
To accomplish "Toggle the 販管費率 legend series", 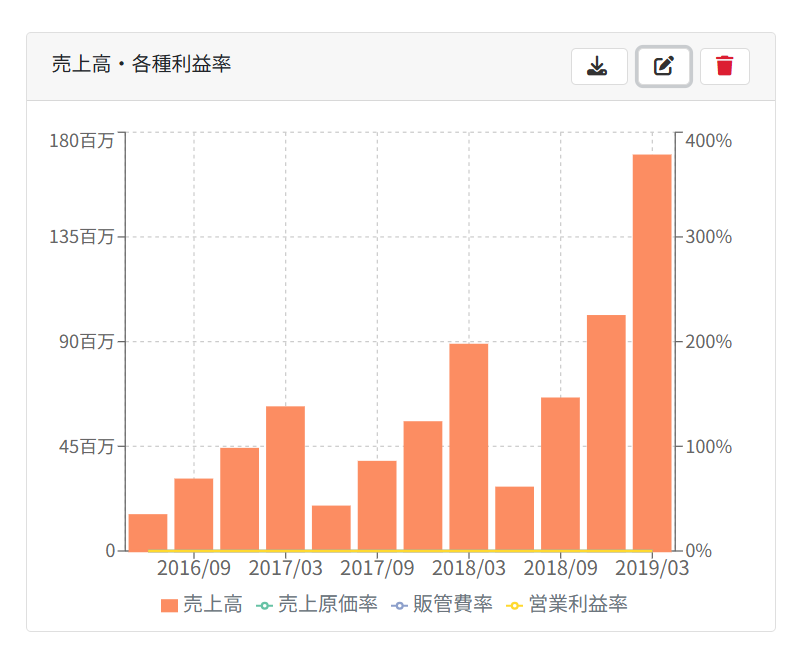I will pyautogui.click(x=442, y=605).
